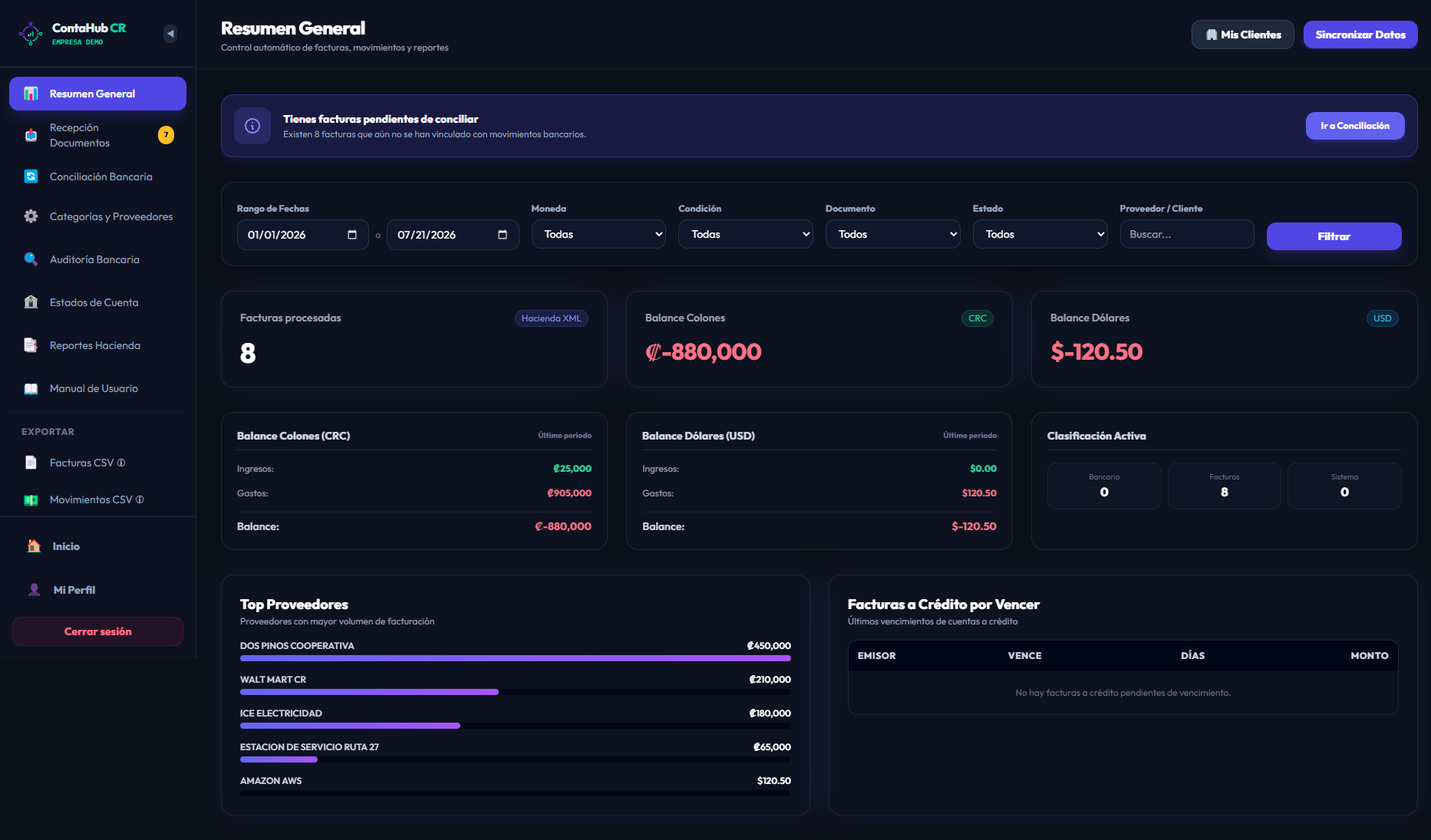Open the Condición dropdown
1431x840 pixels.
pyautogui.click(x=745, y=234)
